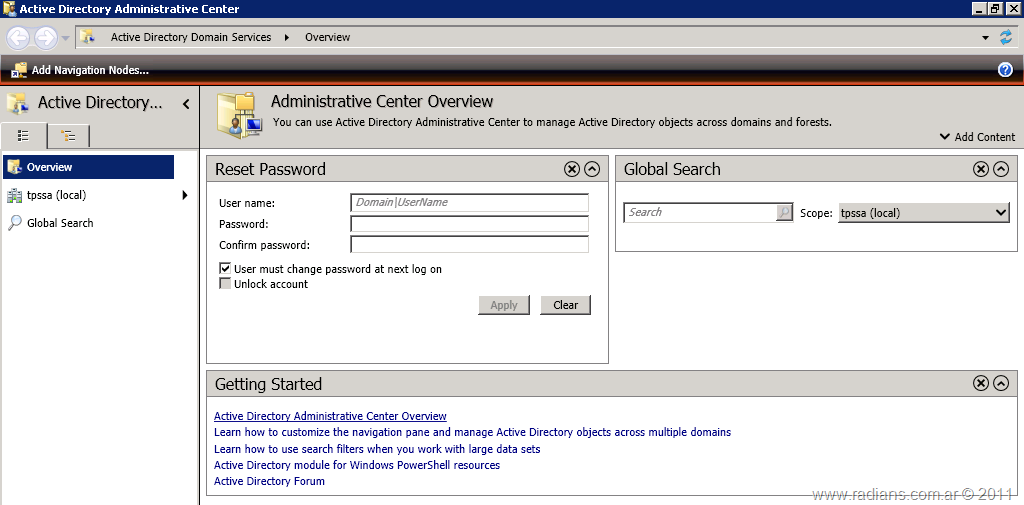The image size is (1024, 505).
Task: Open Add Navigation Nodes menu
Action: click(x=80, y=70)
